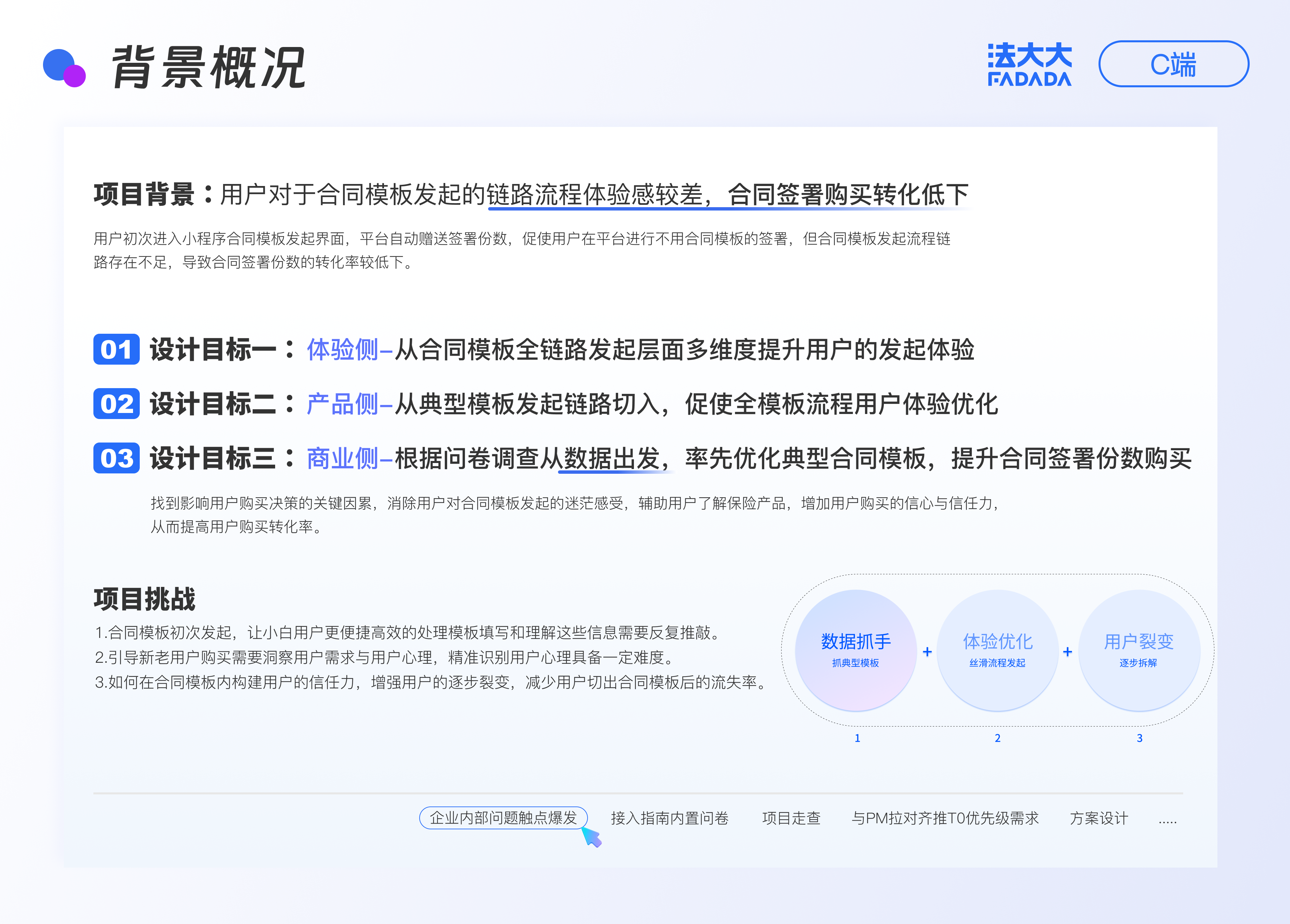1290x924 pixels.
Task: Click the 01 number badge
Action: 117,349
